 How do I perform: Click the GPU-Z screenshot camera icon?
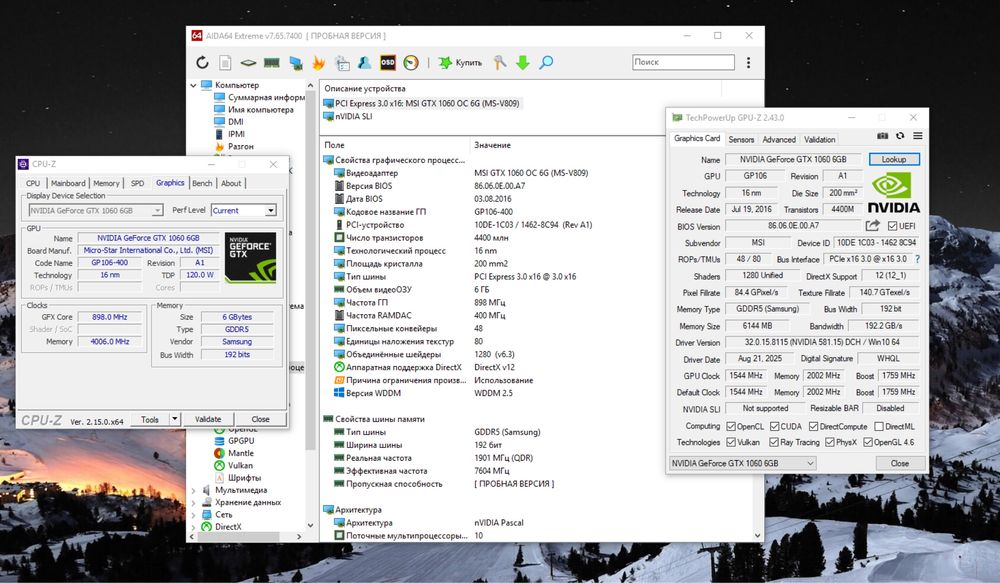pyautogui.click(x=882, y=136)
